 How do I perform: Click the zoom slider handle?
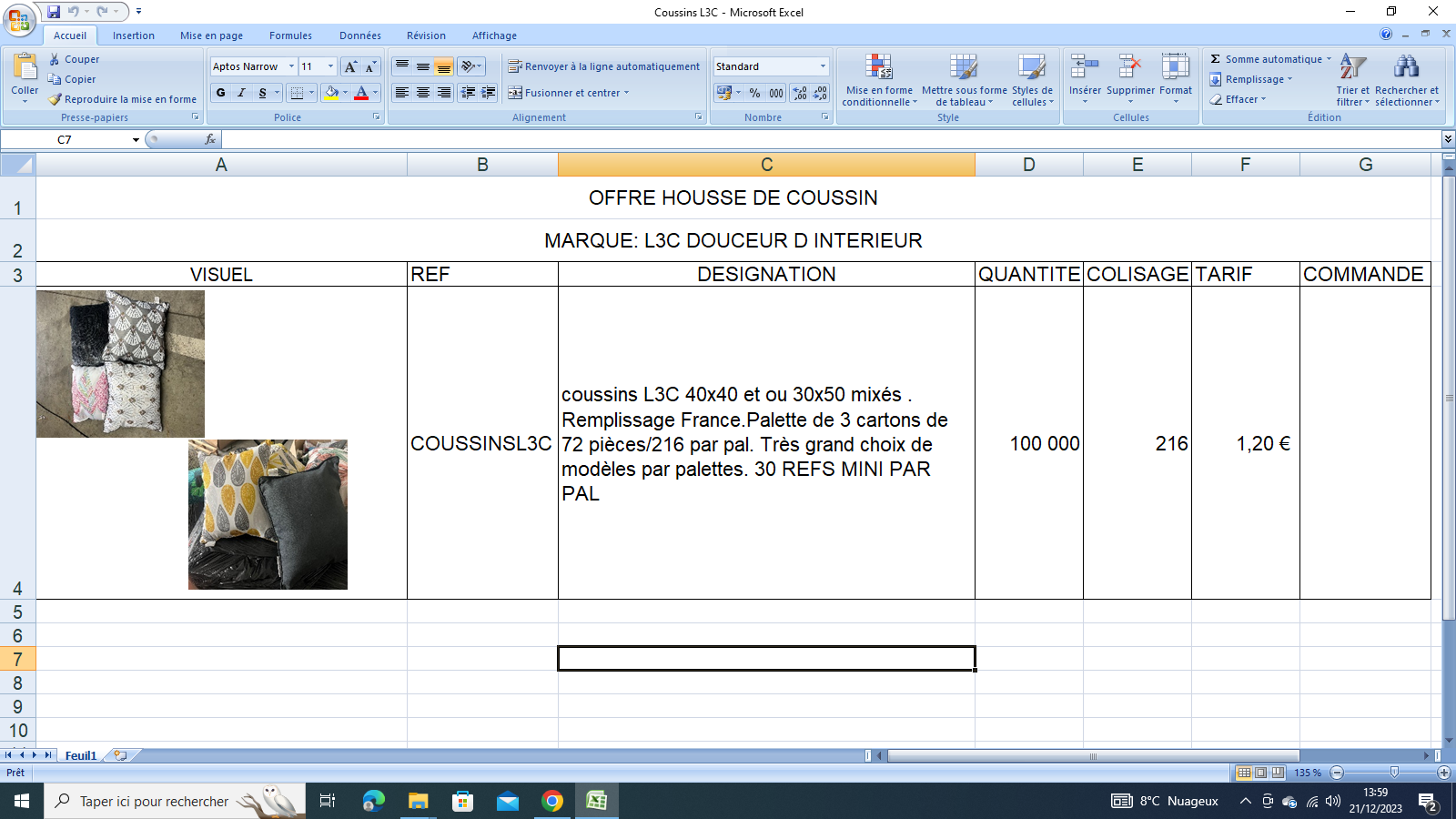tap(1393, 773)
